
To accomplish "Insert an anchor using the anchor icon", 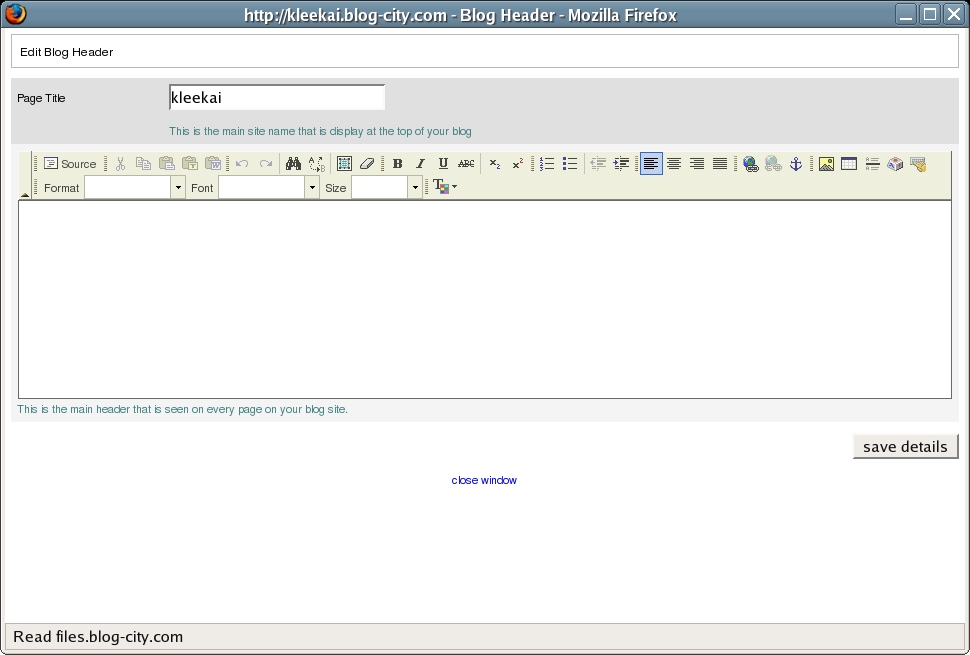I will point(796,164).
